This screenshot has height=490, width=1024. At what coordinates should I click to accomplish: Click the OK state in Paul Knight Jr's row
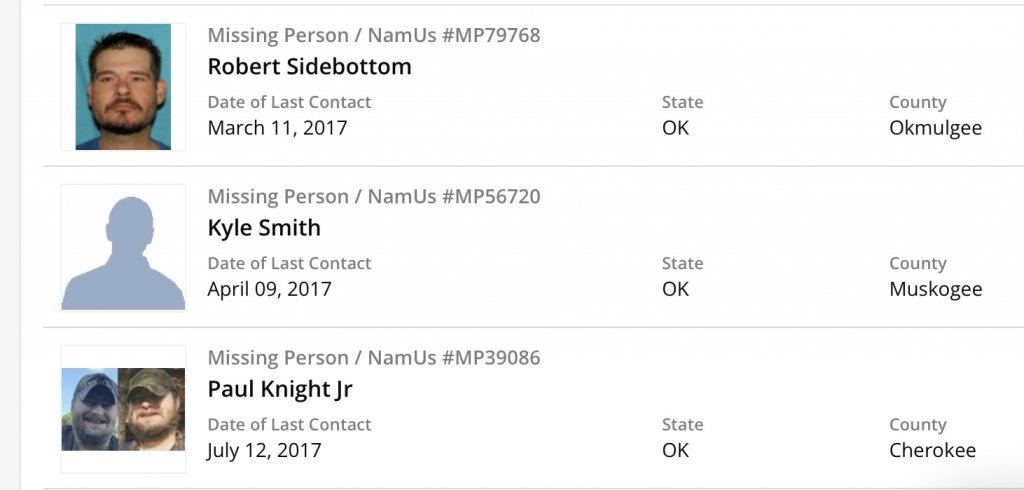[x=675, y=451]
